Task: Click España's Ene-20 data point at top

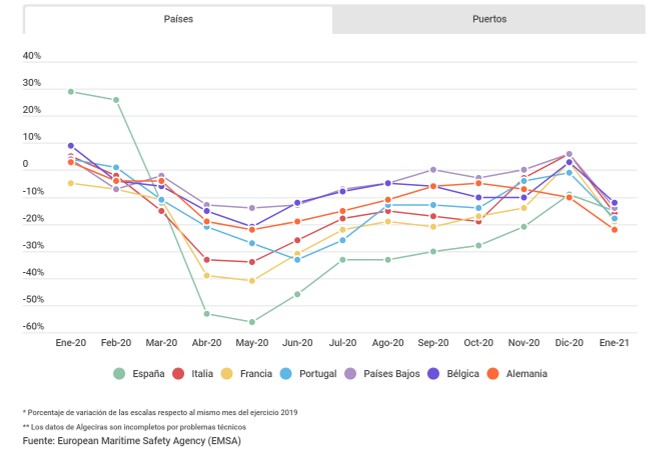Action: point(71,91)
